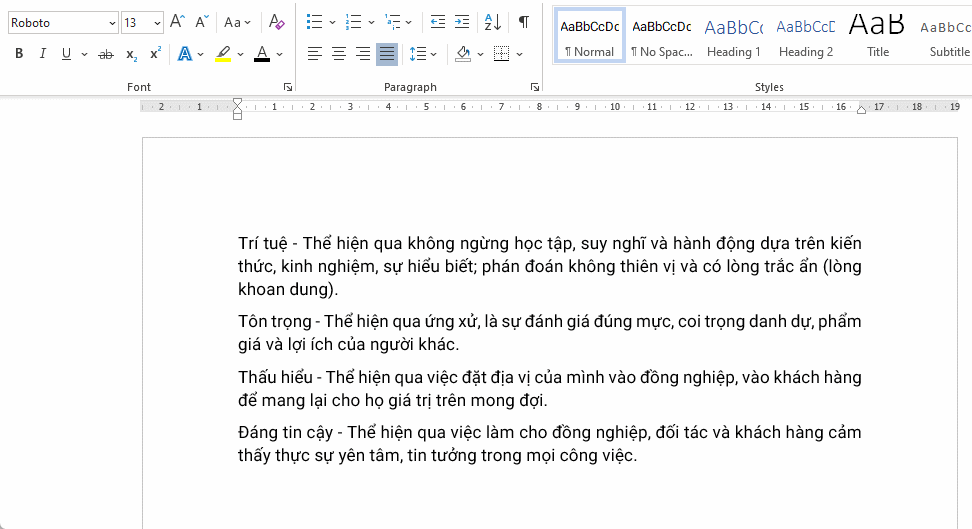Expand bullet library arrow
This screenshot has height=529, width=972.
click(x=332, y=23)
